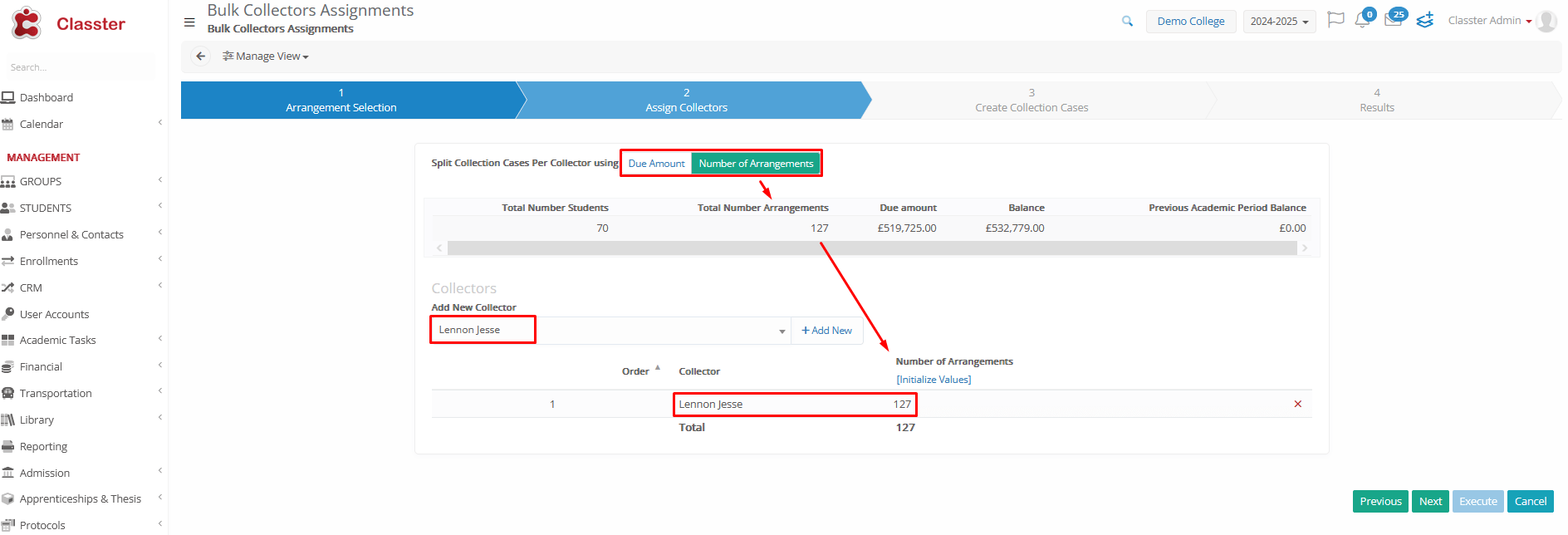Select Number of Arrangements split option
Viewport: 1568px width, 535px height.
(x=756, y=164)
